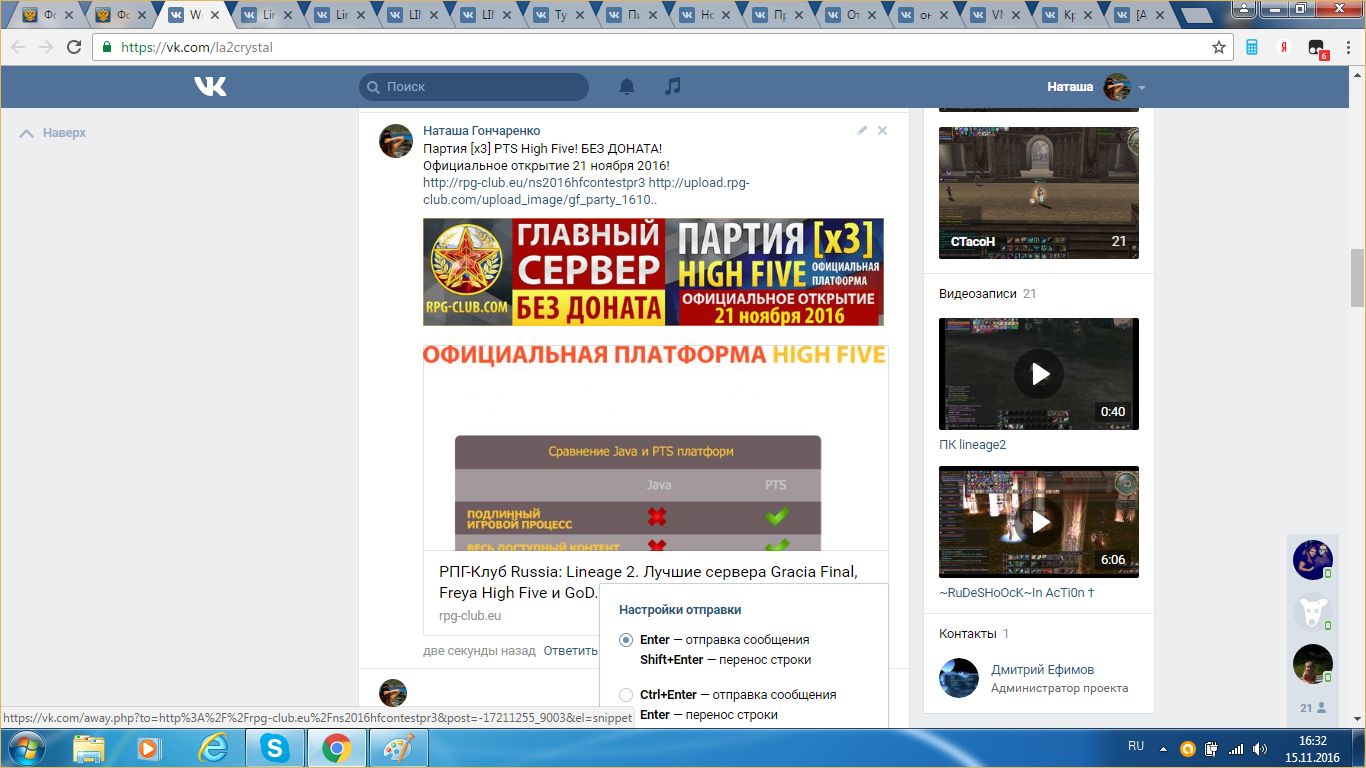Viewport: 1366px width, 768px height.
Task: Type in the VK Поиск search field
Action: tap(474, 87)
